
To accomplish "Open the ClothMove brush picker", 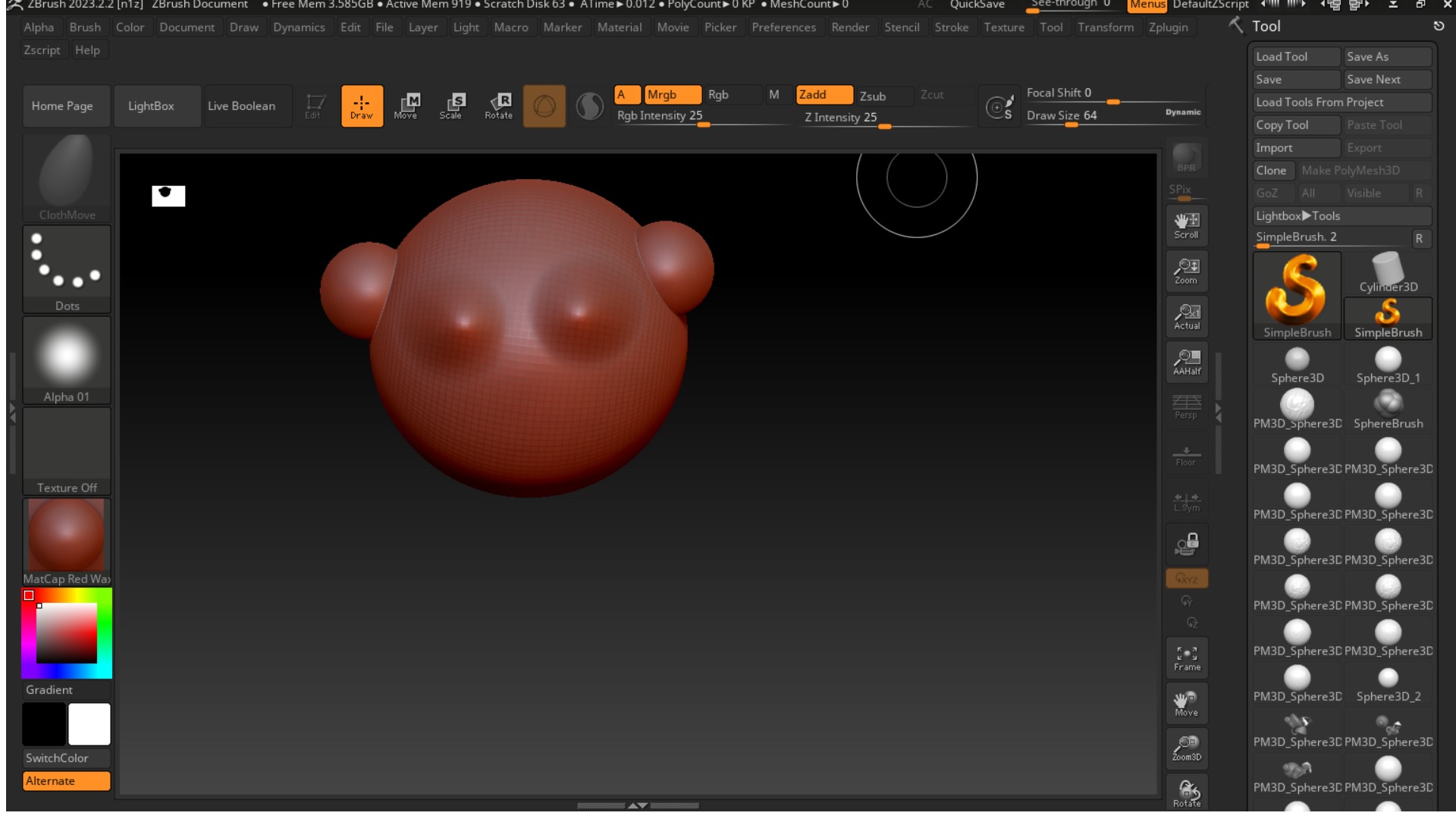I will pos(67,177).
